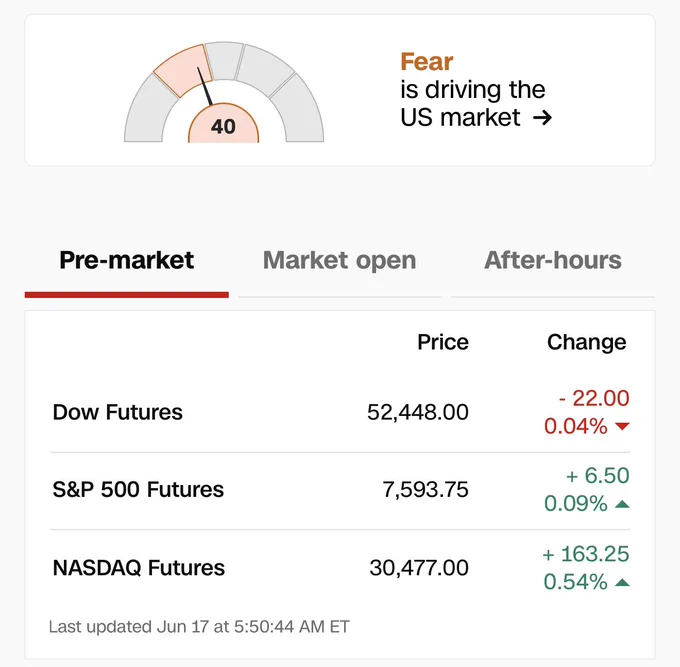
Task: Select the highlighted Fear segment of gauge
Action: point(183,71)
